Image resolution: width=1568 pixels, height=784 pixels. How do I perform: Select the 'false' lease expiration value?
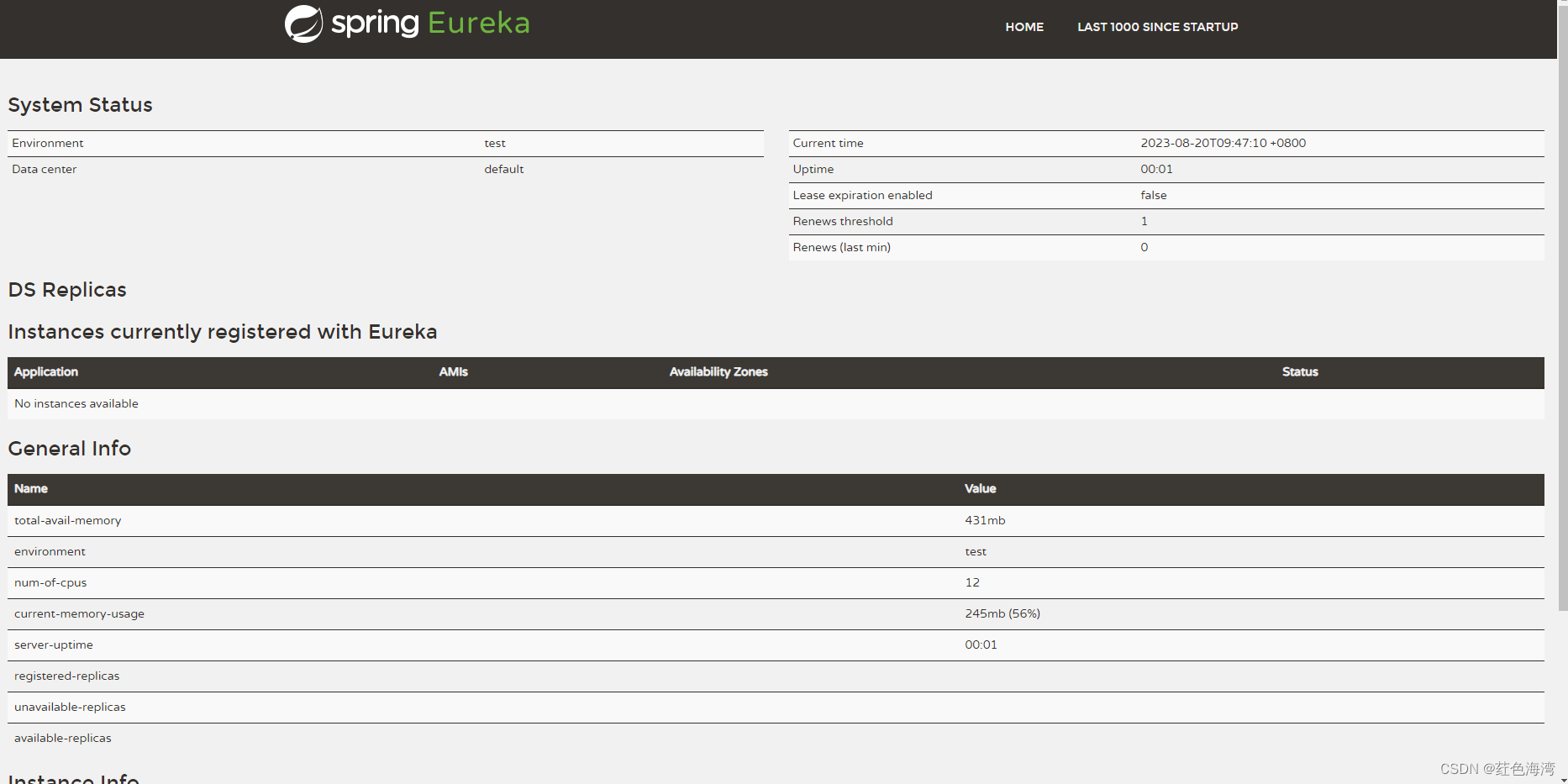tap(1153, 196)
